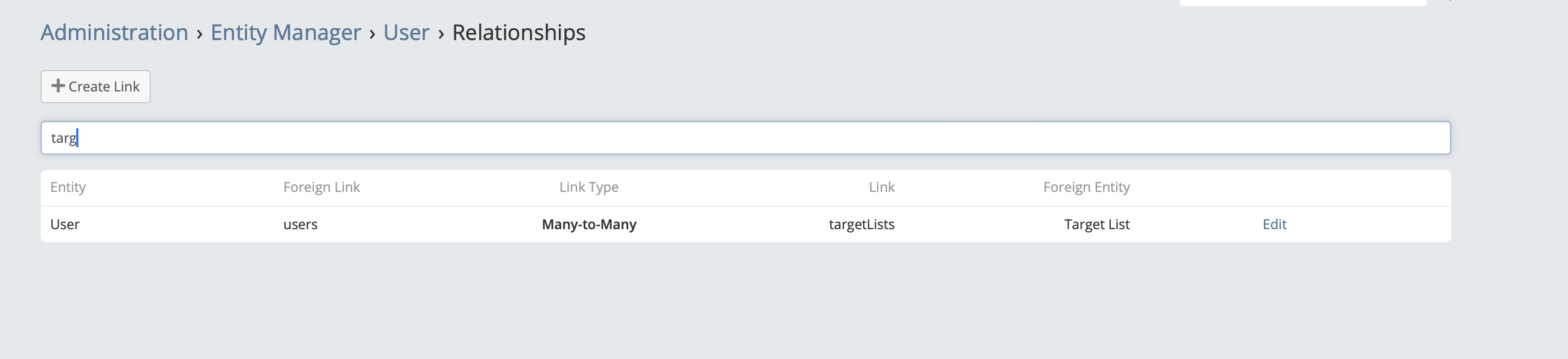
Task: Focus the search field containing "targ"
Action: coord(745,138)
